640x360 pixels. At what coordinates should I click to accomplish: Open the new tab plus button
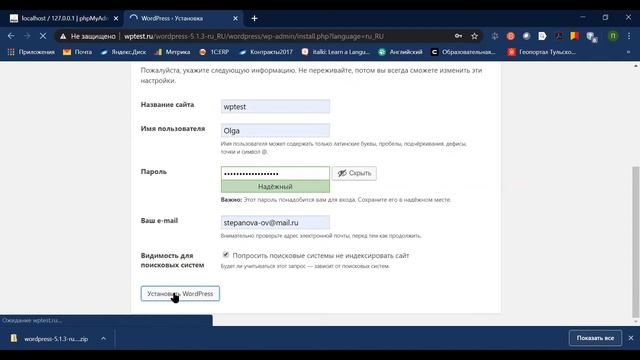254,18
